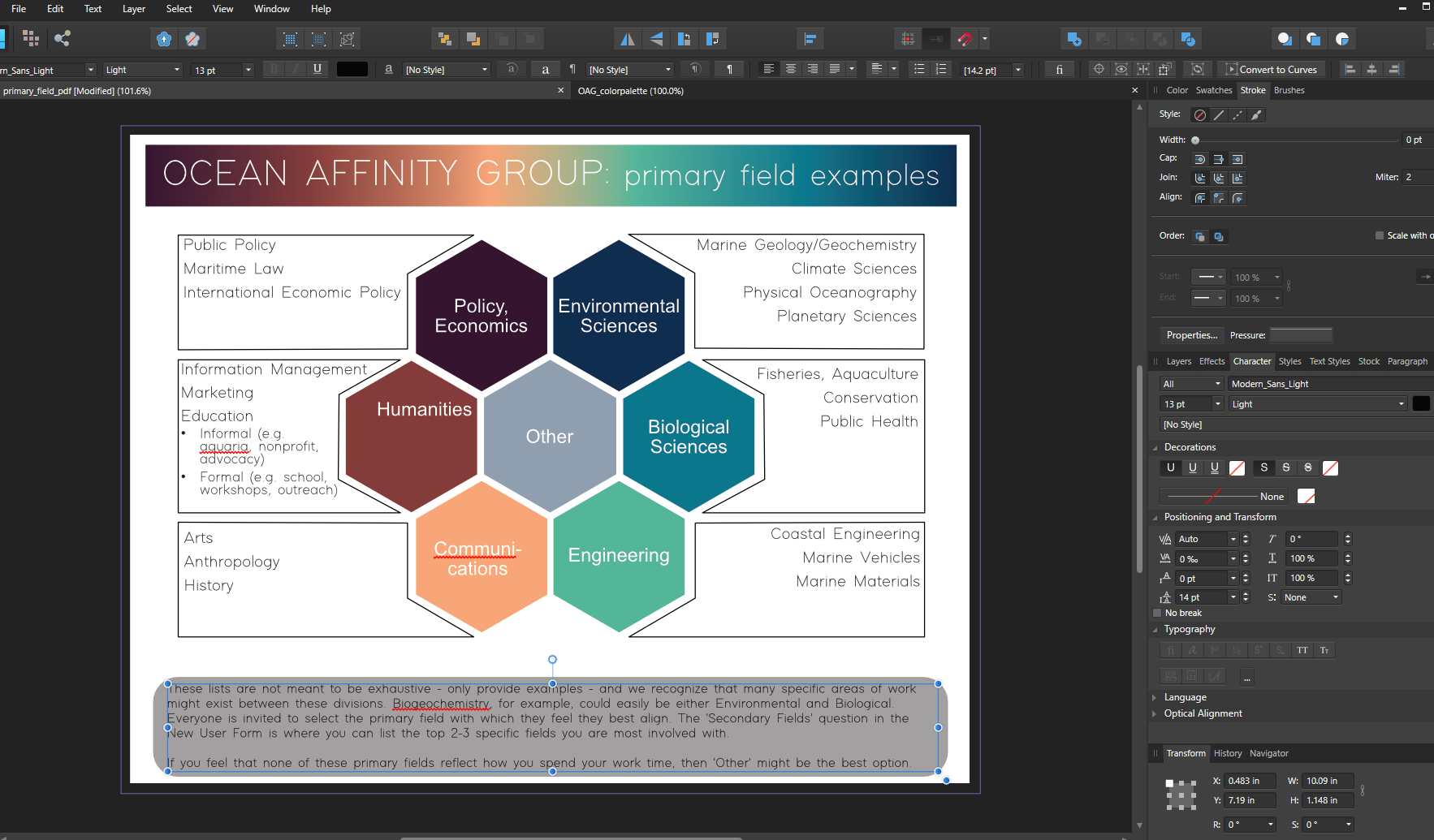Click the X position field in Transform

pyautogui.click(x=1249, y=781)
